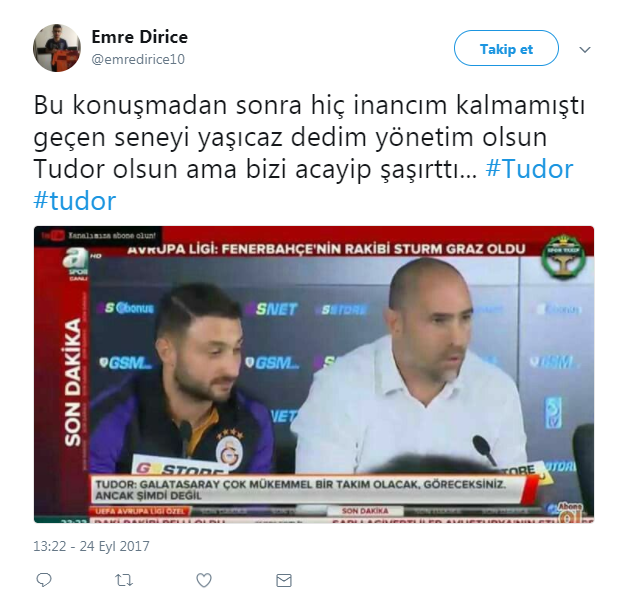
Task: Click the YouTube subscribe badge in the image
Action: tap(99, 235)
